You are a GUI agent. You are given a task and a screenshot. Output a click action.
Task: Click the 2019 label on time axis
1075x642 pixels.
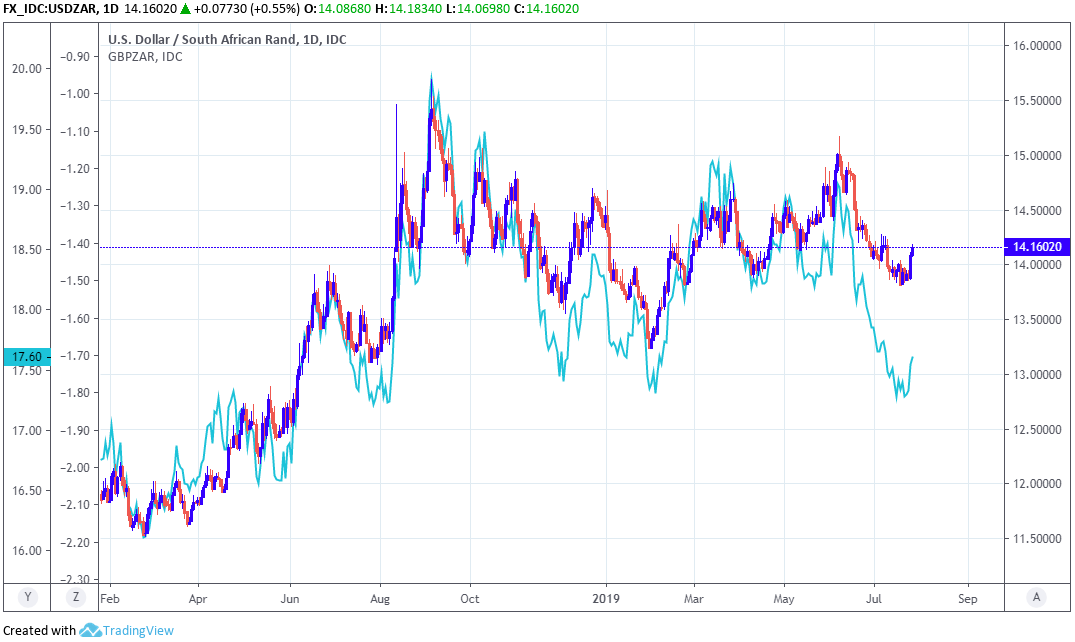[x=606, y=599]
